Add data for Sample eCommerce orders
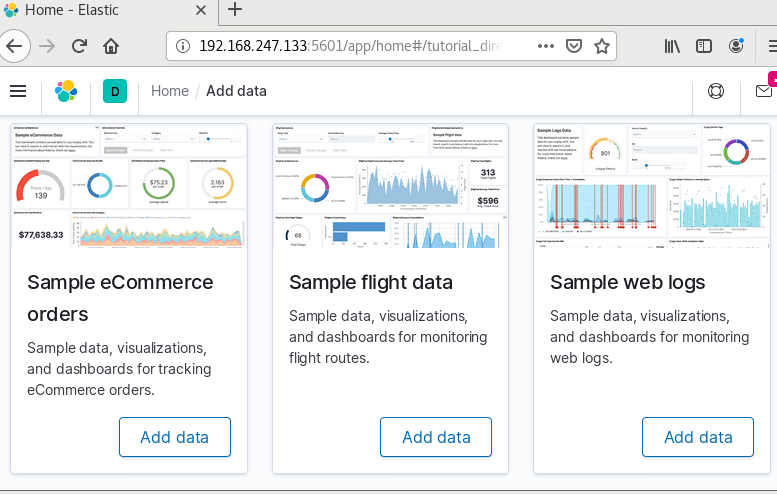 coord(174,437)
